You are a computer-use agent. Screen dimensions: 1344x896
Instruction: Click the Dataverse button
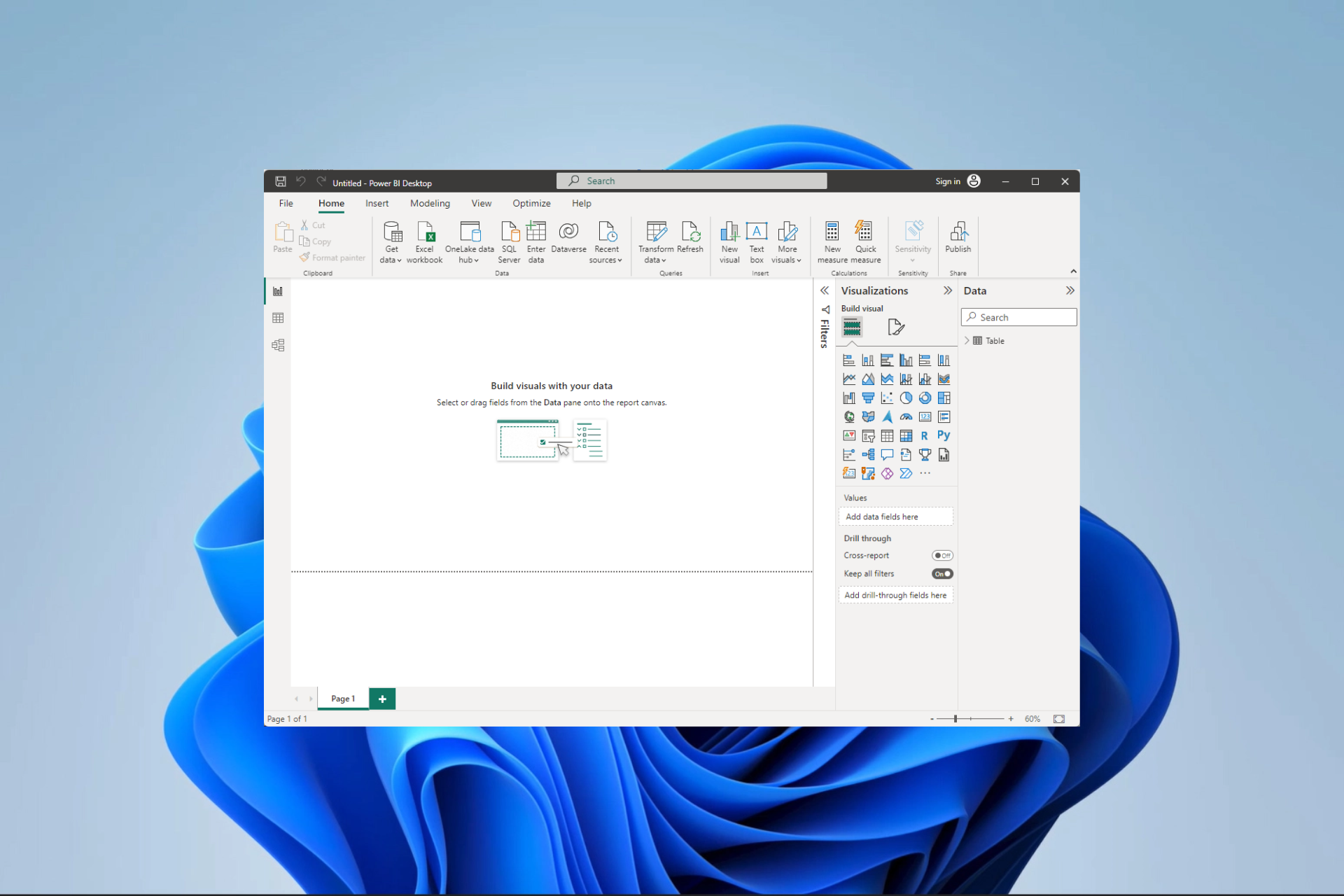pyautogui.click(x=568, y=237)
